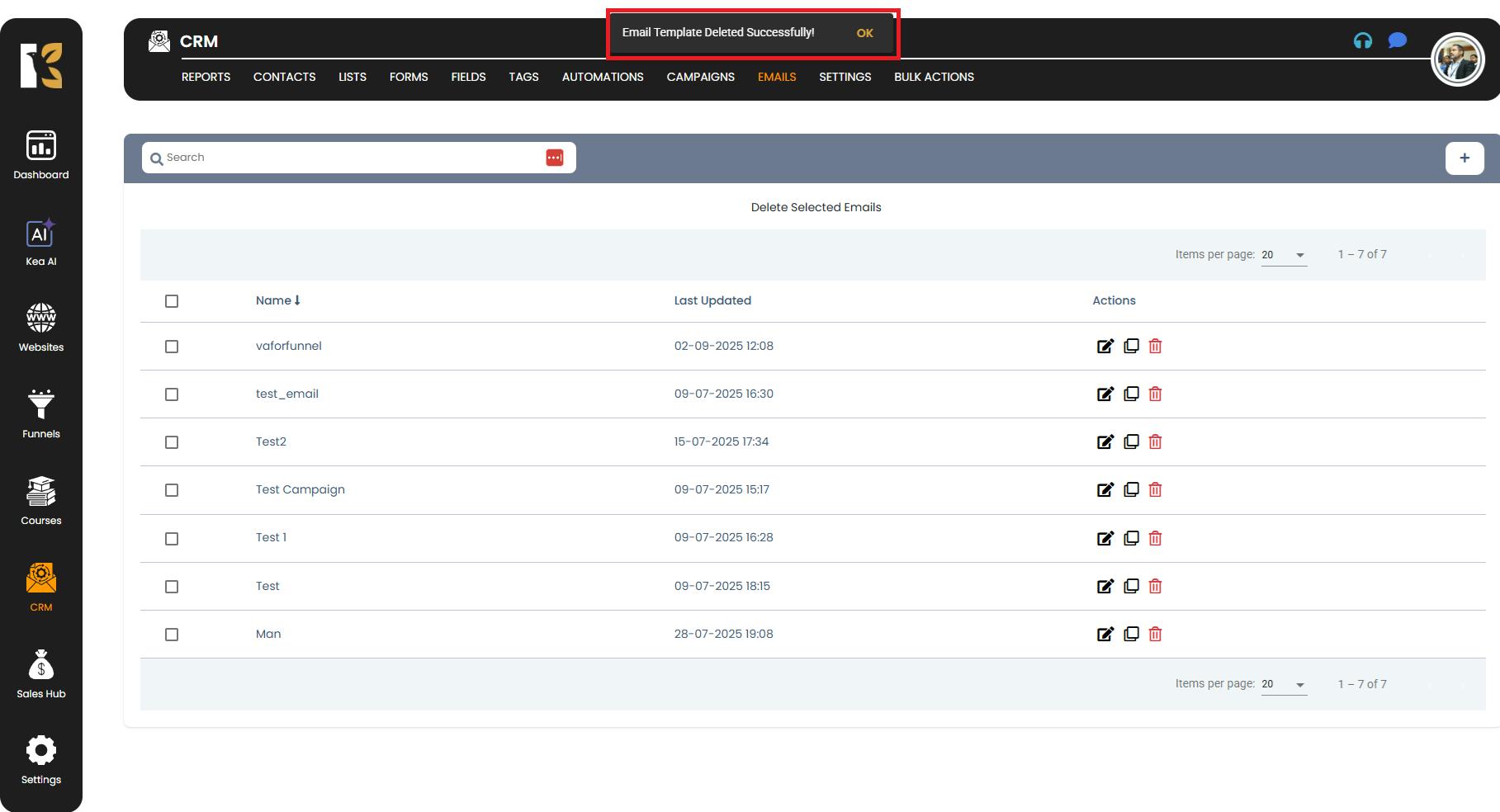Click the trash icon for Man
The height and width of the screenshot is (812, 1500).
coord(1155,635)
